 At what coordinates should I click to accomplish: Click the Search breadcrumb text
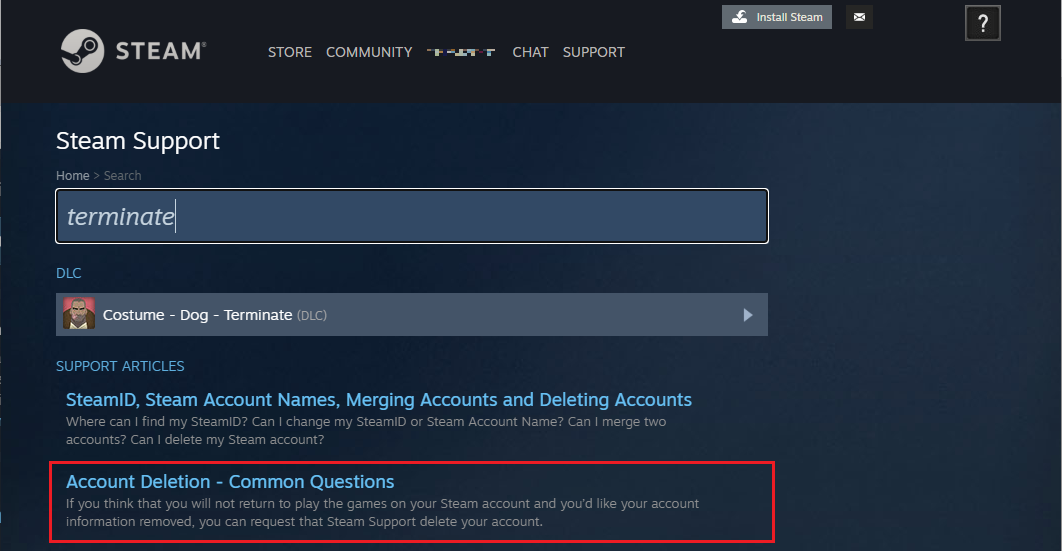pyautogui.click(x=123, y=175)
